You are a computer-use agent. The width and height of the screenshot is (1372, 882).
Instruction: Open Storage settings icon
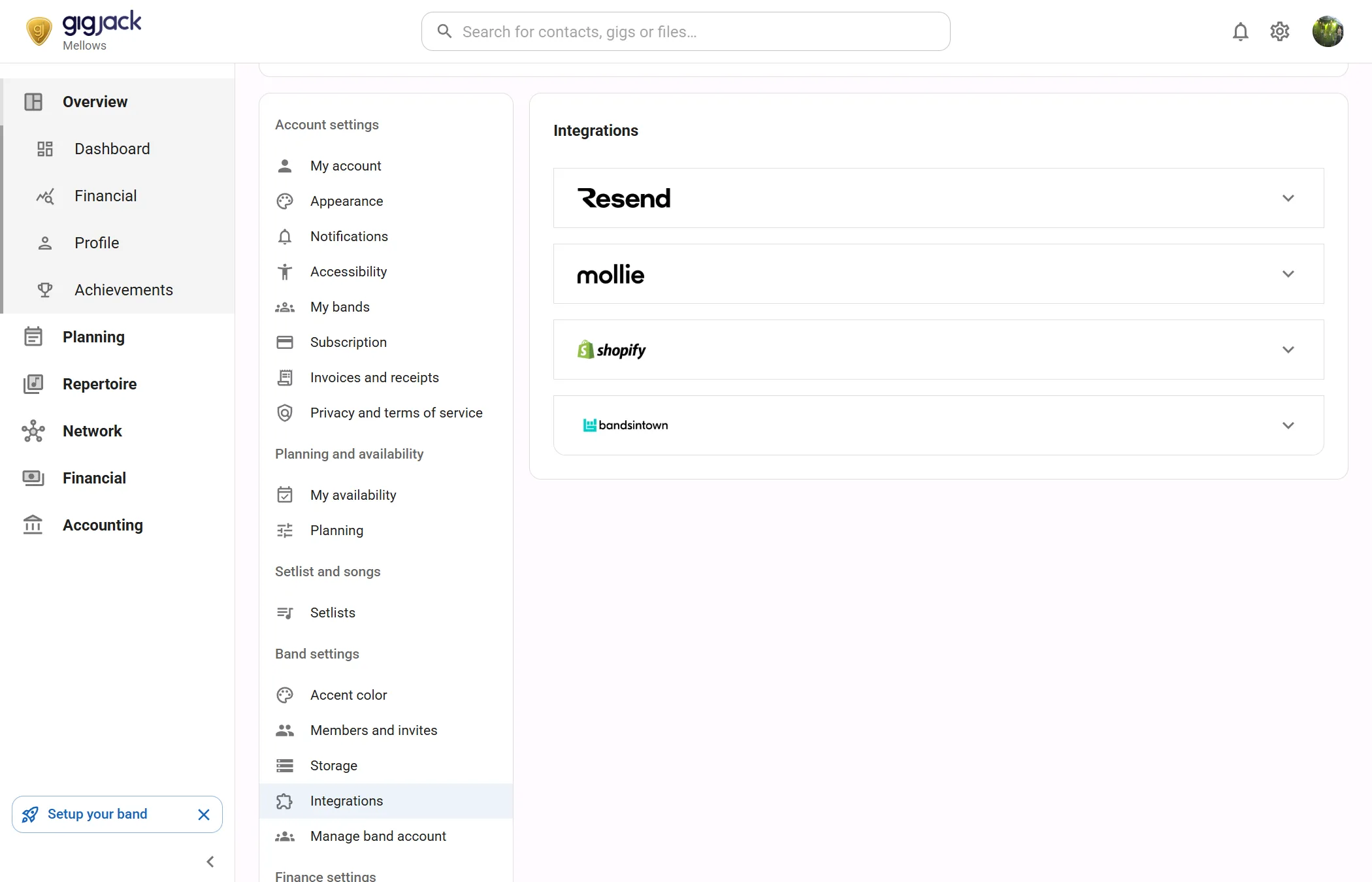tap(285, 766)
